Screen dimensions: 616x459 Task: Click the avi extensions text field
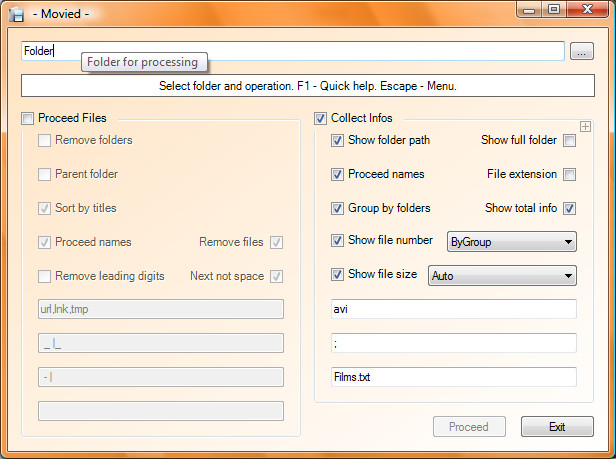point(454,309)
